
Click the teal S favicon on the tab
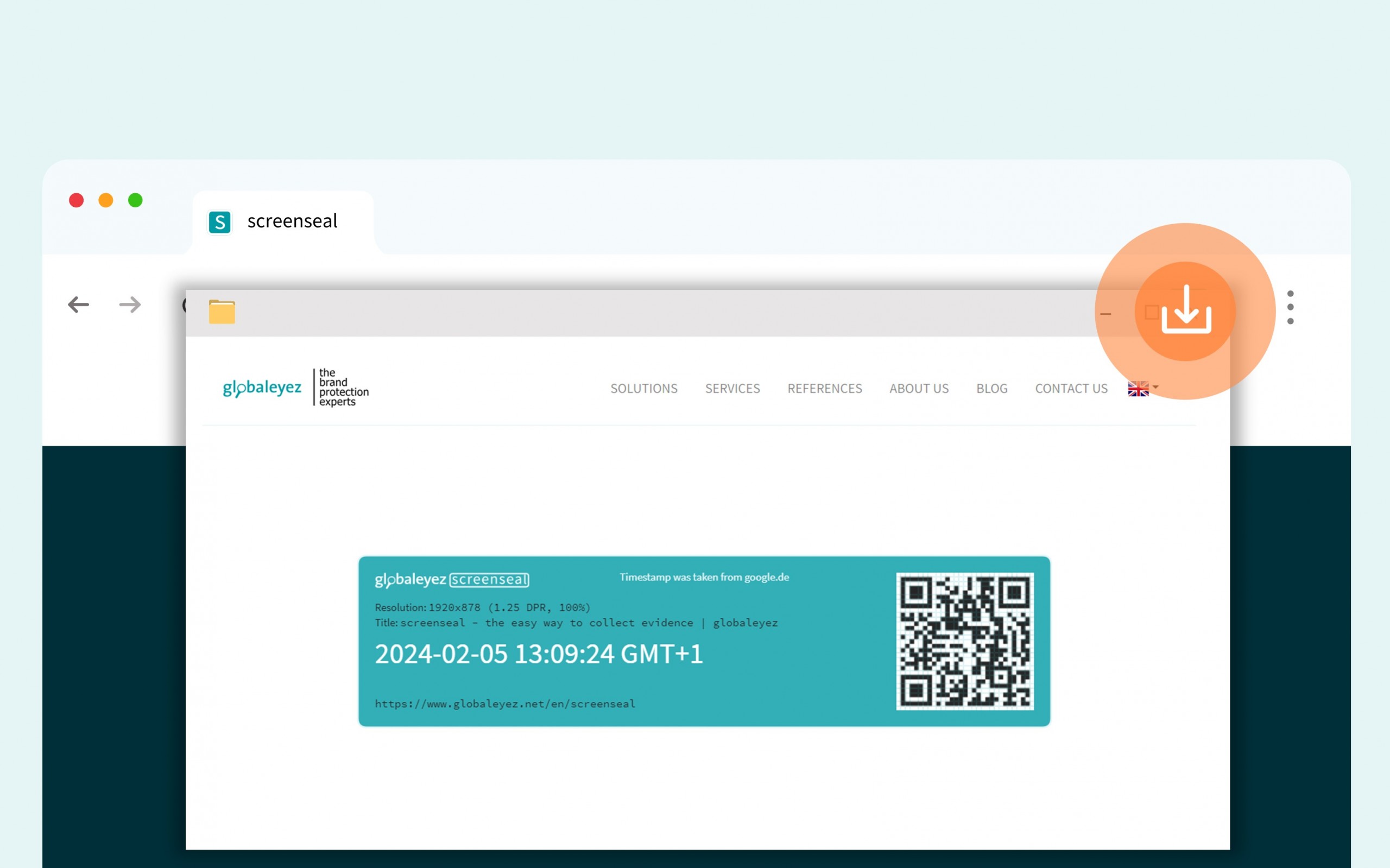pos(219,222)
